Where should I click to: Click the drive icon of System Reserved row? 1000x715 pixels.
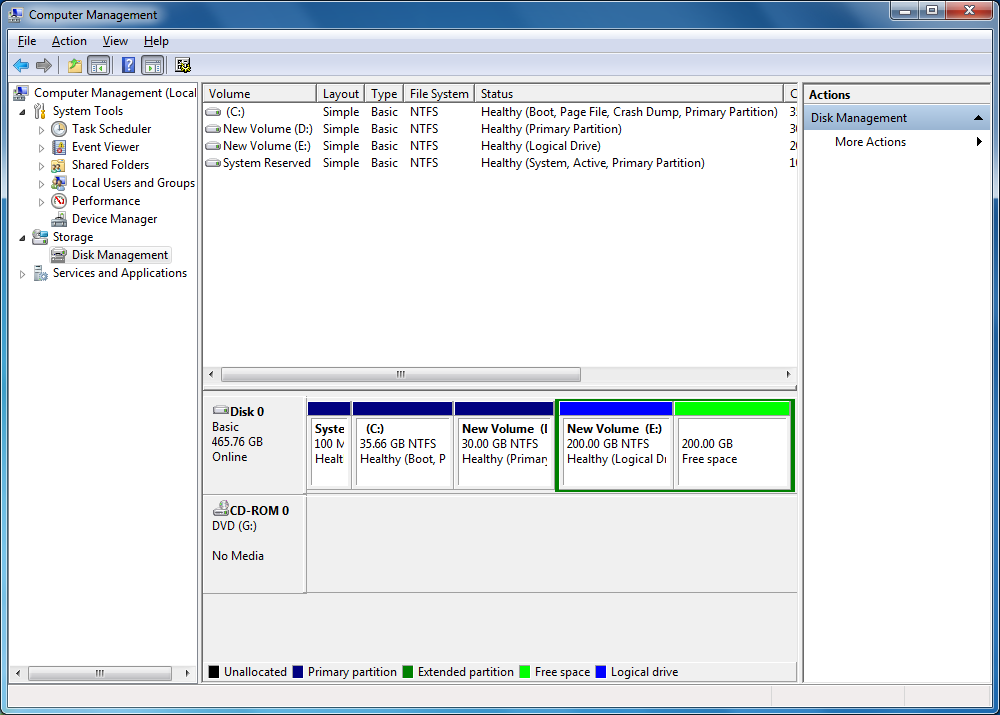[x=213, y=163]
